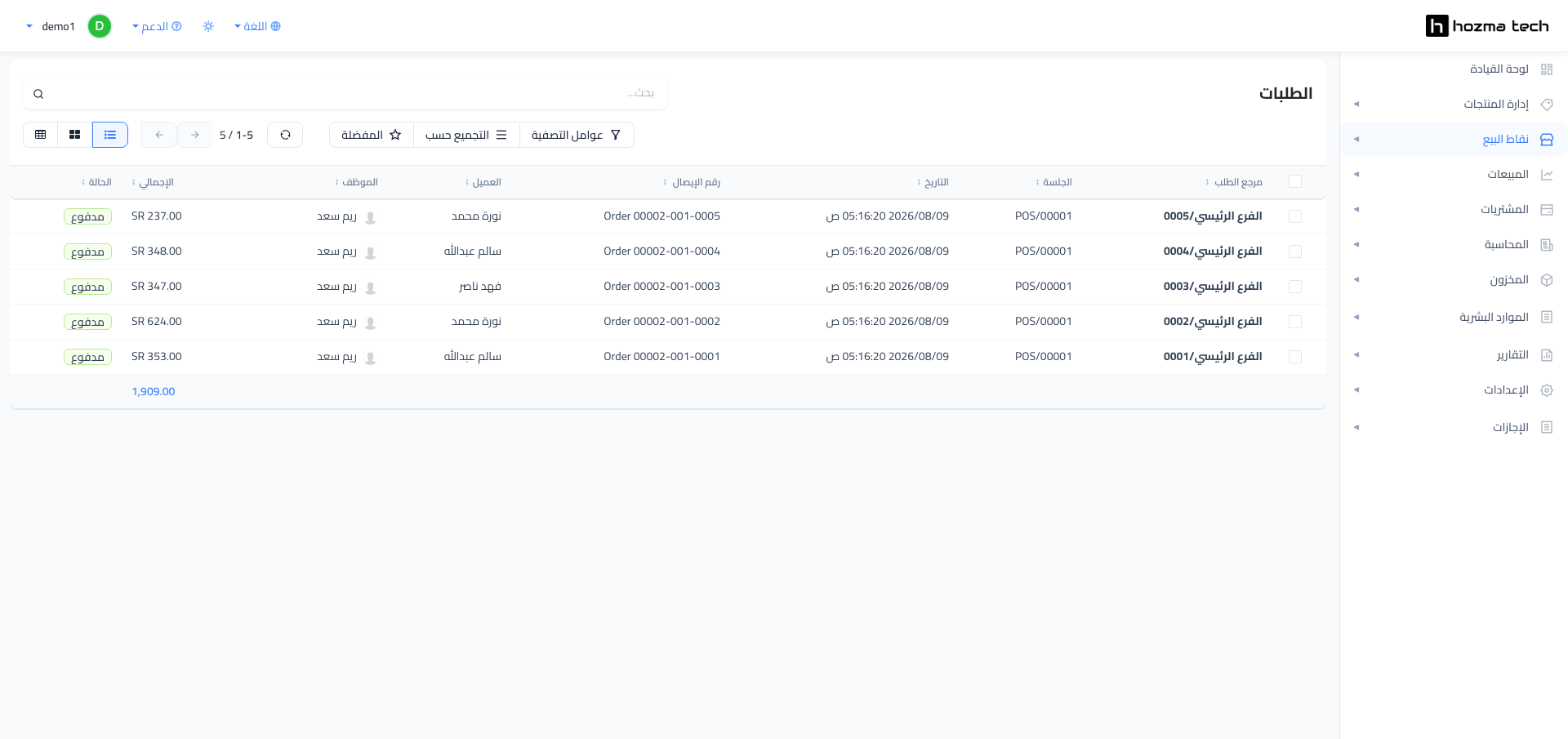Click the report icon for التقارير
Viewport: 1568px width, 739px height.
click(x=1546, y=355)
